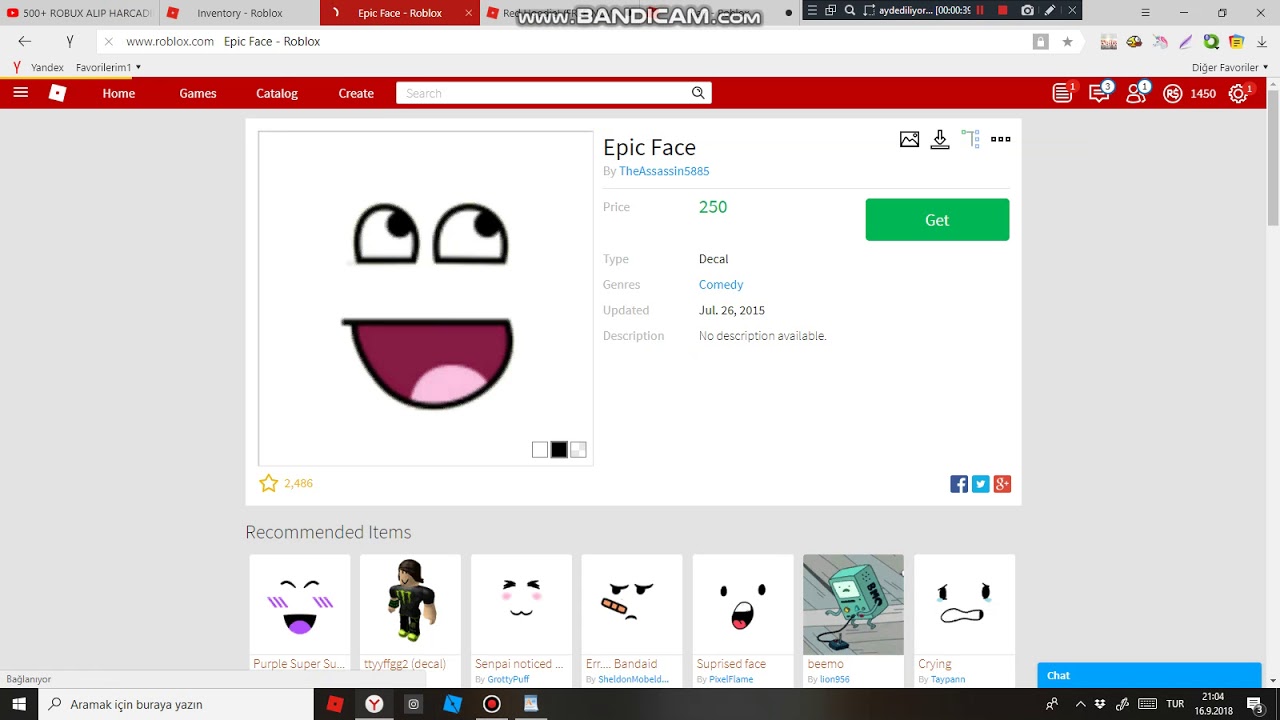1280x720 pixels.
Task: Click the Comedy genre link
Action: point(721,285)
